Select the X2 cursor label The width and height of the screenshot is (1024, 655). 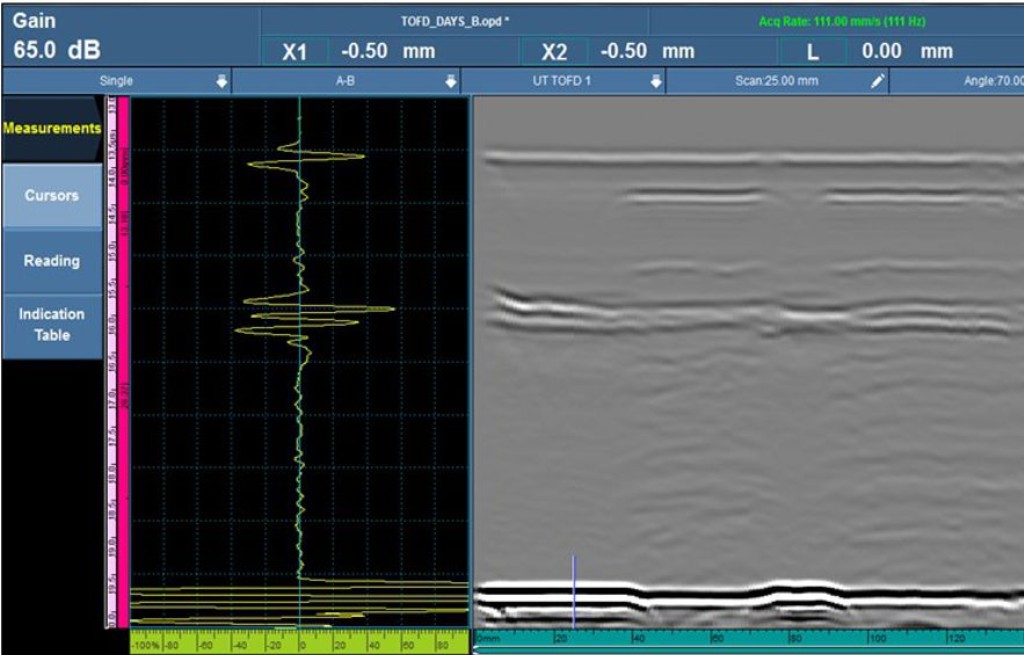click(x=554, y=52)
